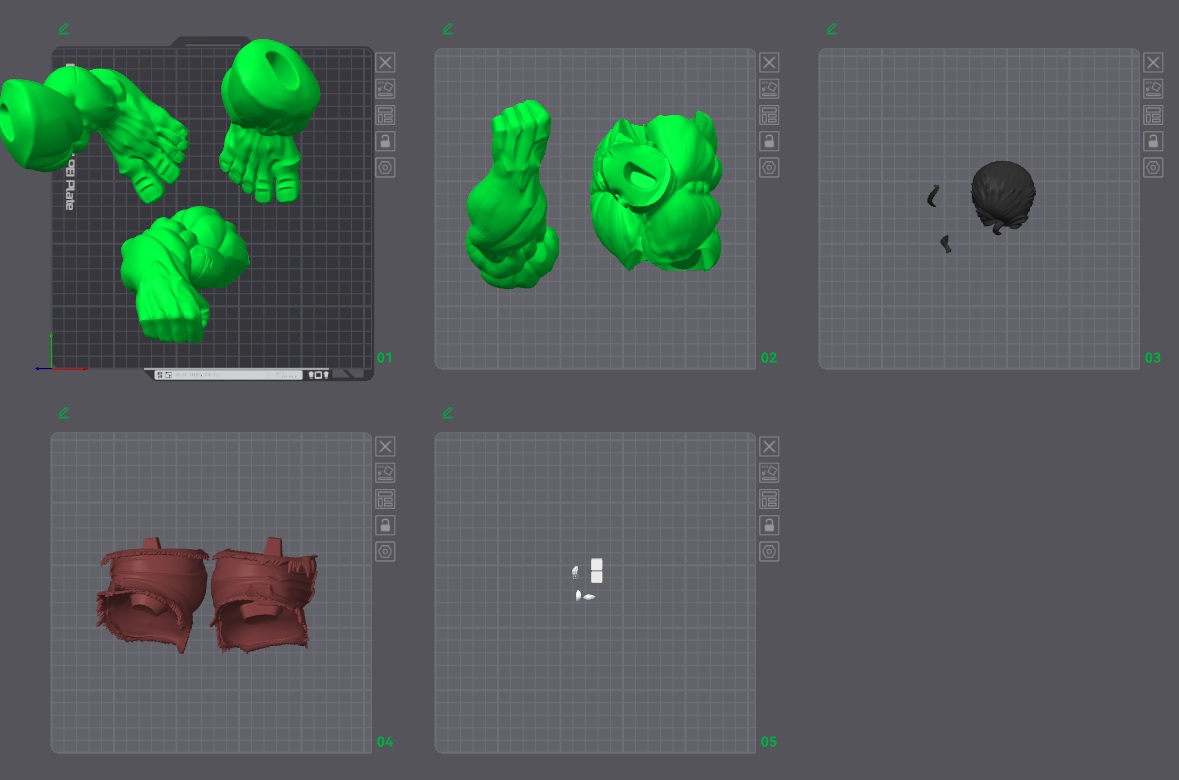Remove plate 01 with its X icon
Image resolution: width=1179 pixels, height=780 pixels.
(385, 62)
